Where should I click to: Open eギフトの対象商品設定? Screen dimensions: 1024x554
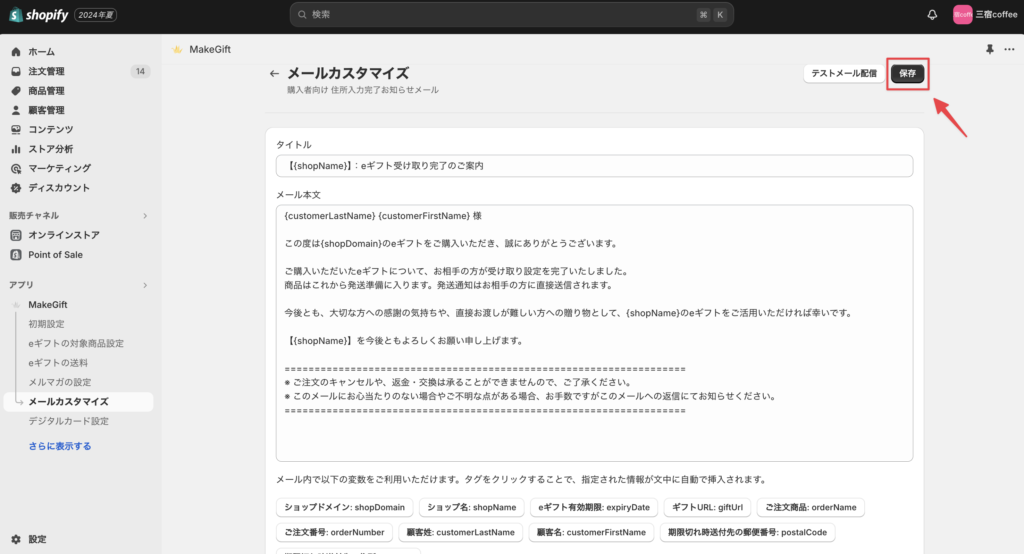[x=76, y=344]
